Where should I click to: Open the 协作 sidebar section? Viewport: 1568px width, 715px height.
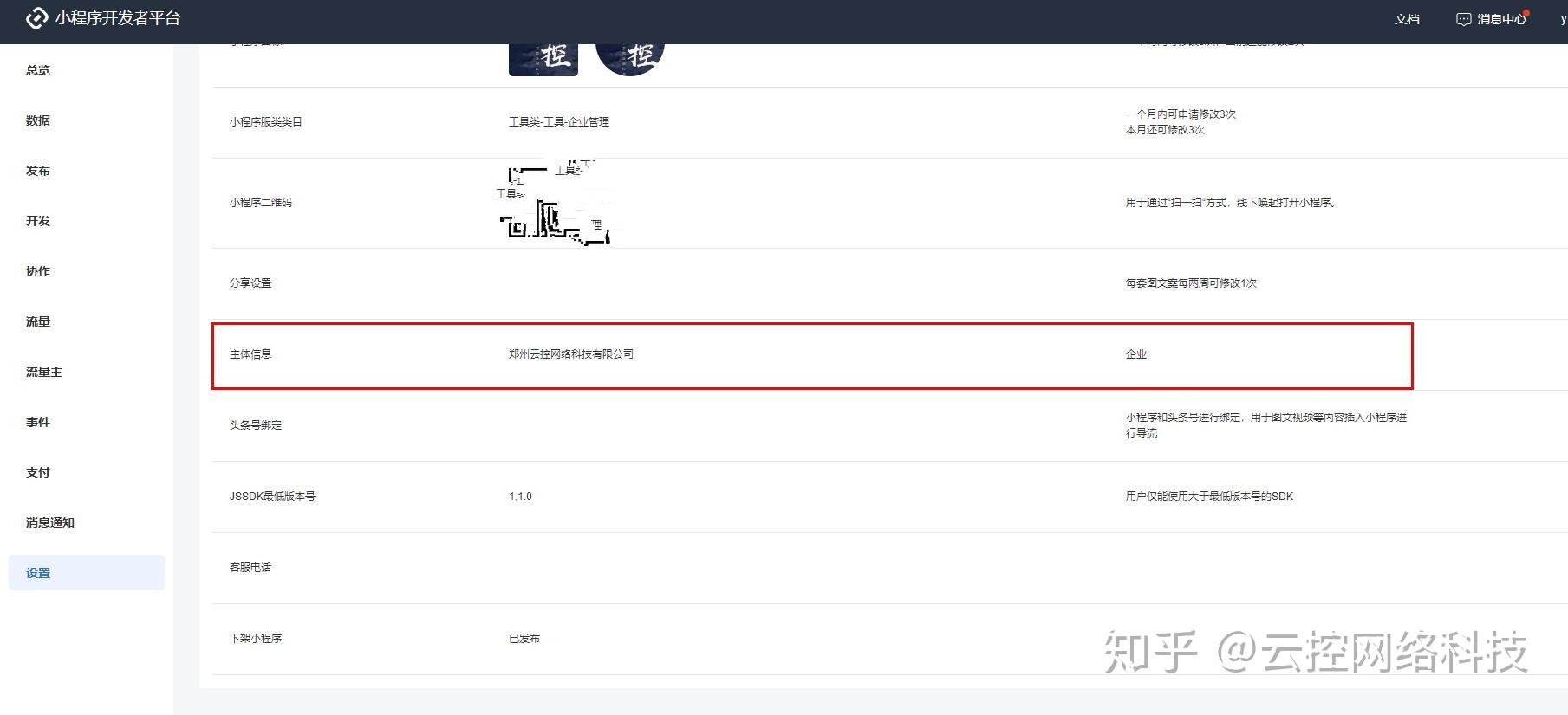38,271
